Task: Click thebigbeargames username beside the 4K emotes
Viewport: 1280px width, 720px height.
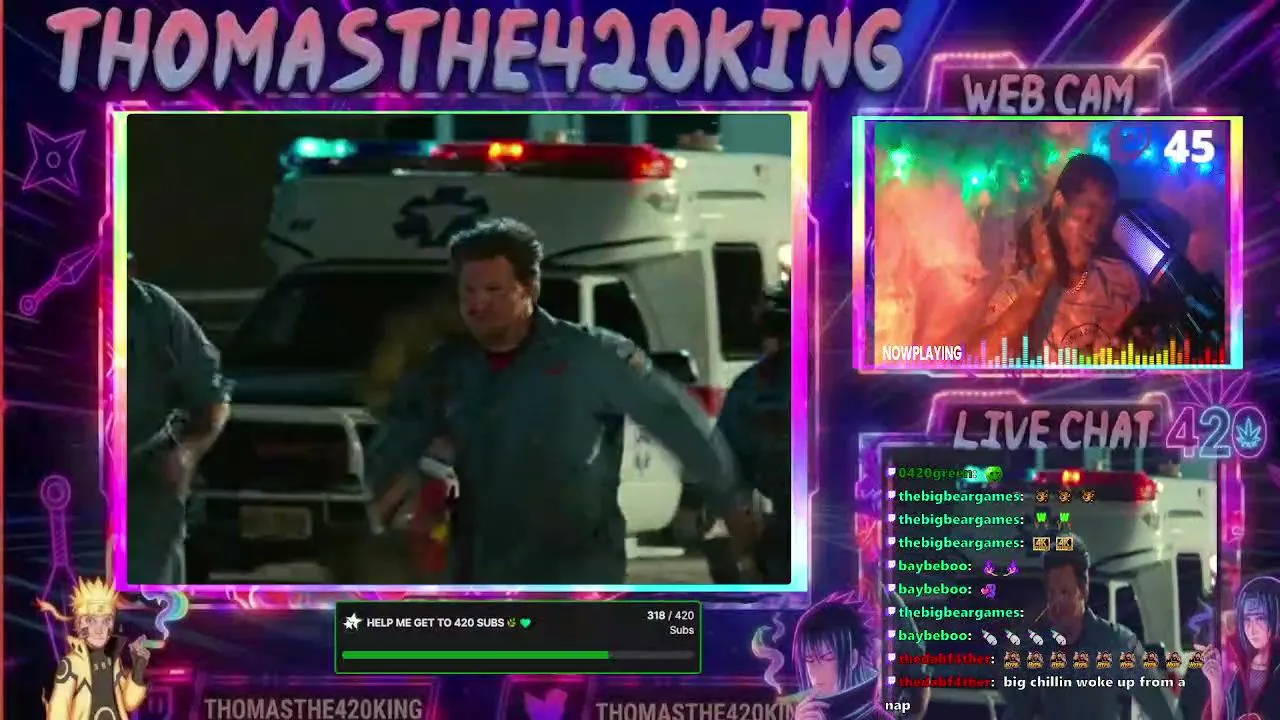Action: tap(961, 543)
